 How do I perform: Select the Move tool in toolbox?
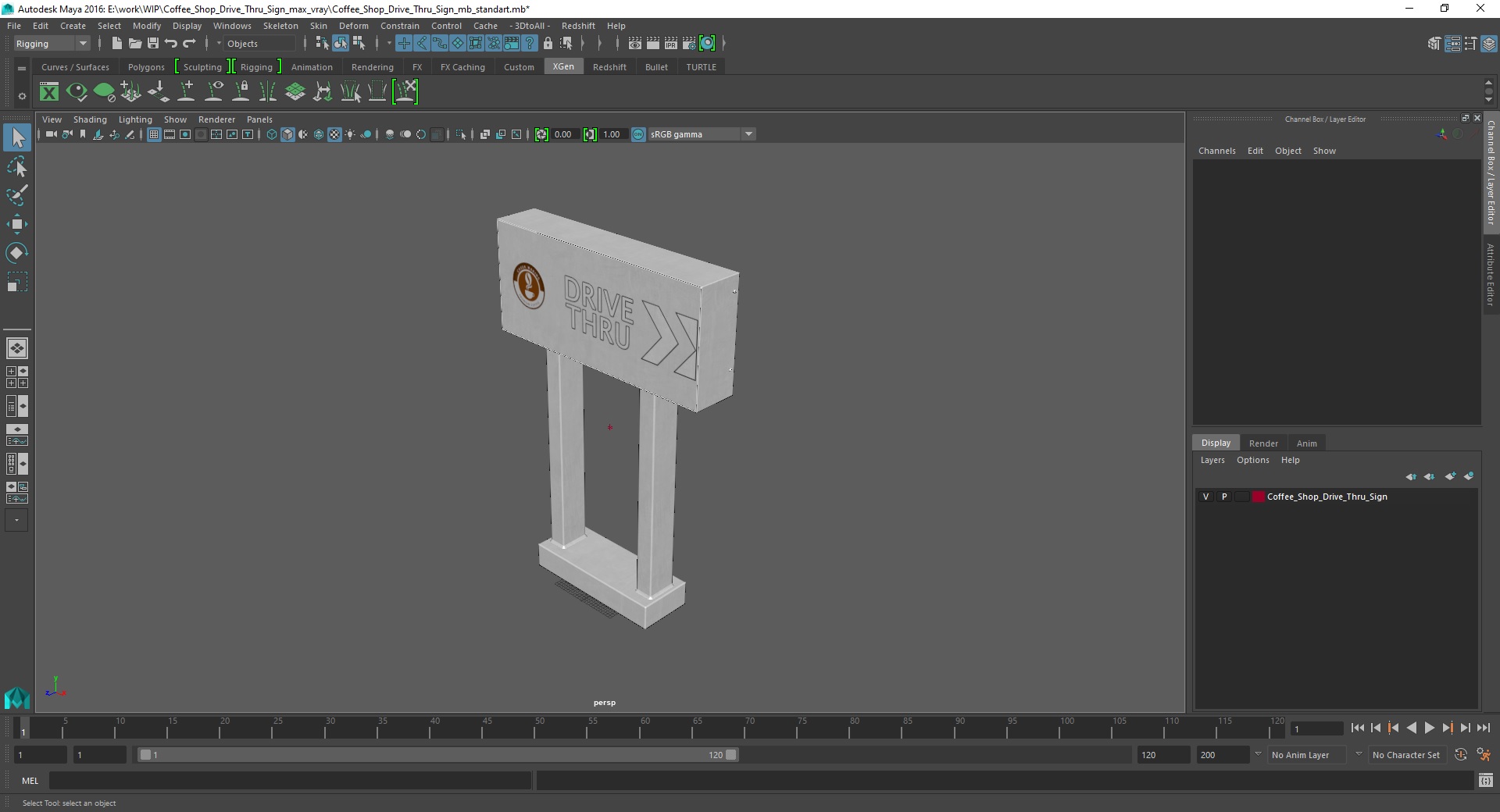coord(16,224)
